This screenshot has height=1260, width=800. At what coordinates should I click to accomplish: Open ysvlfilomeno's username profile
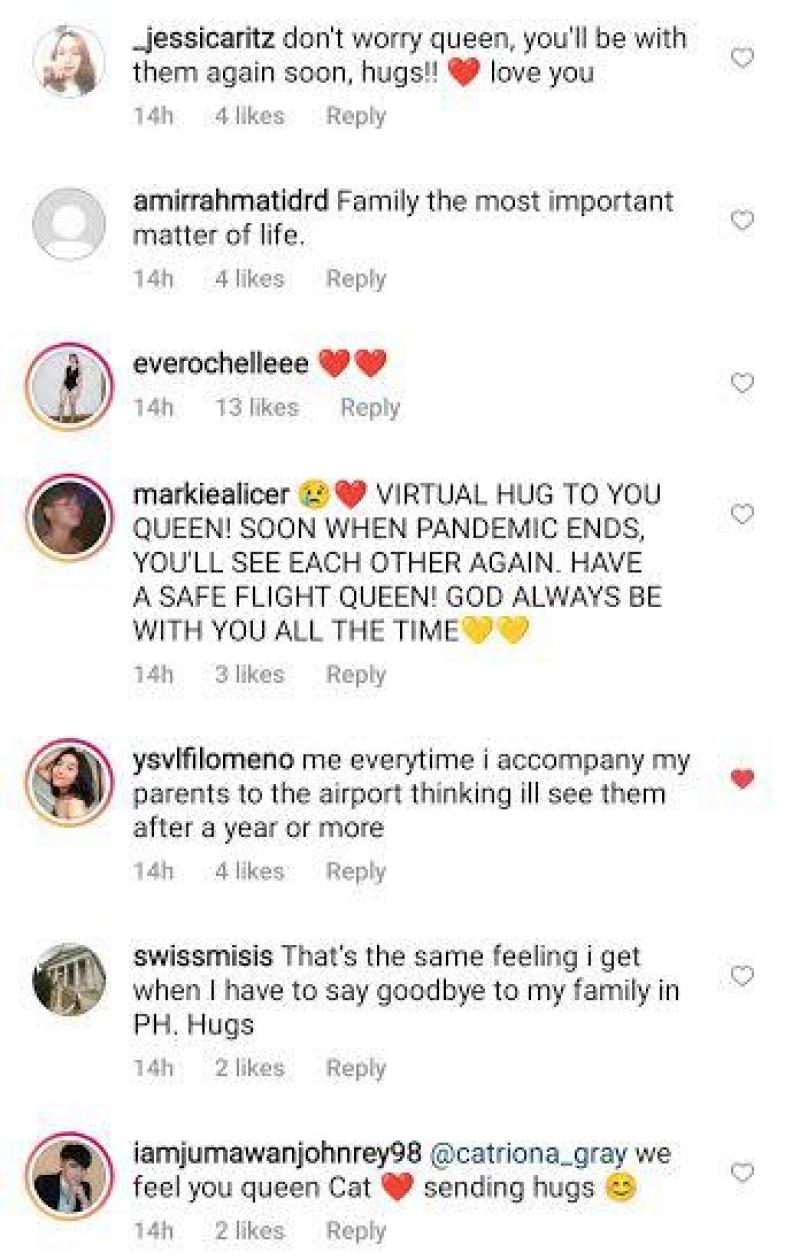213,760
